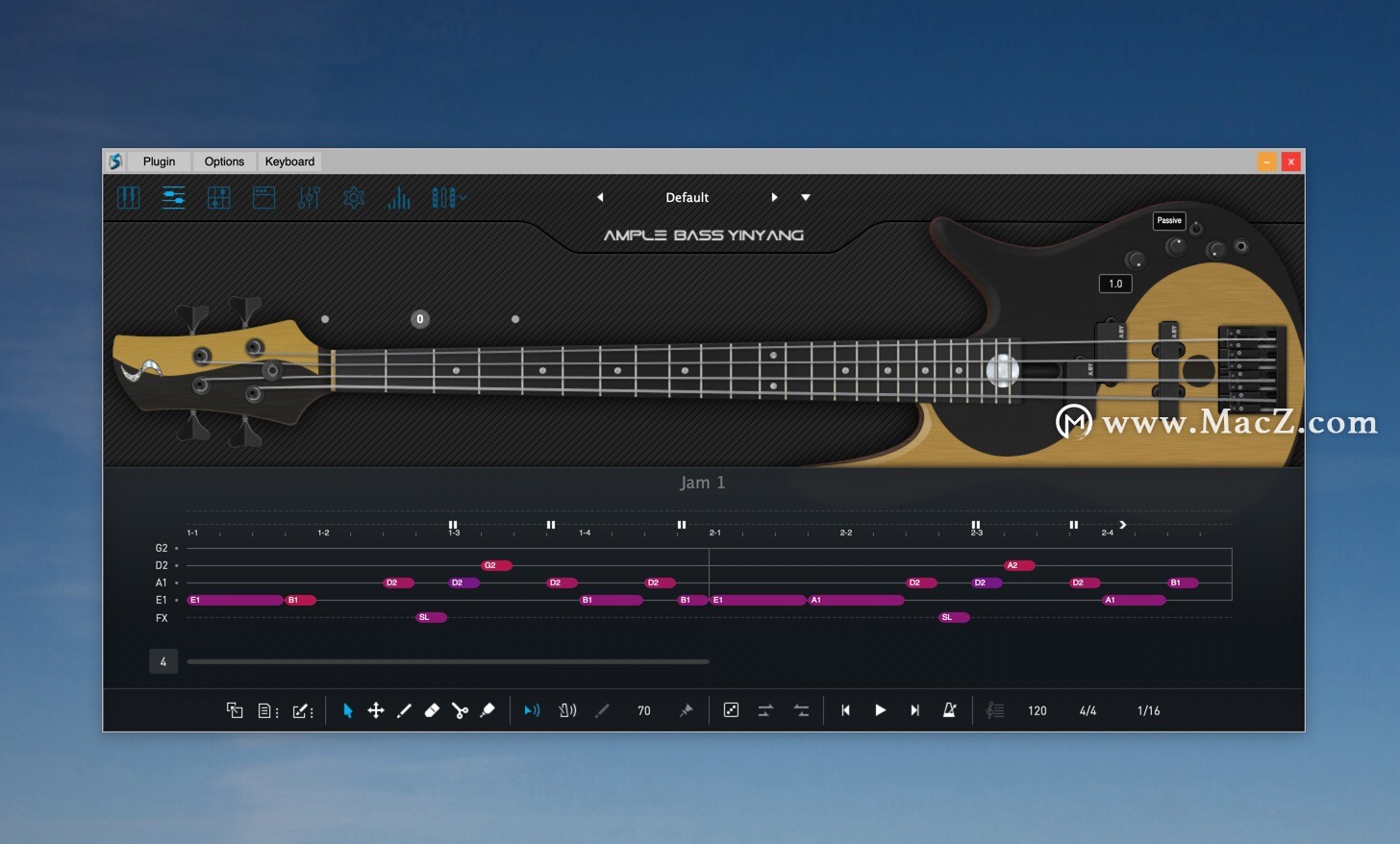Image resolution: width=1400 pixels, height=844 pixels.
Task: Open the Options menu
Action: click(224, 161)
